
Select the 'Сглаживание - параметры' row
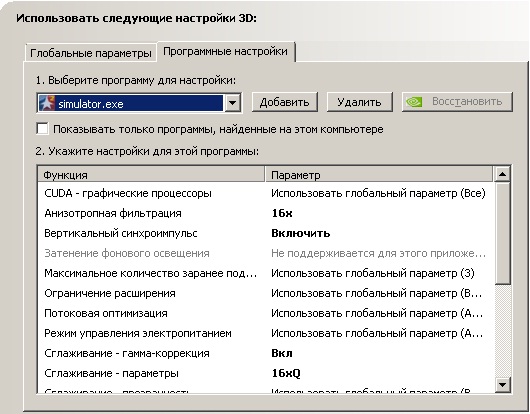(x=265, y=373)
